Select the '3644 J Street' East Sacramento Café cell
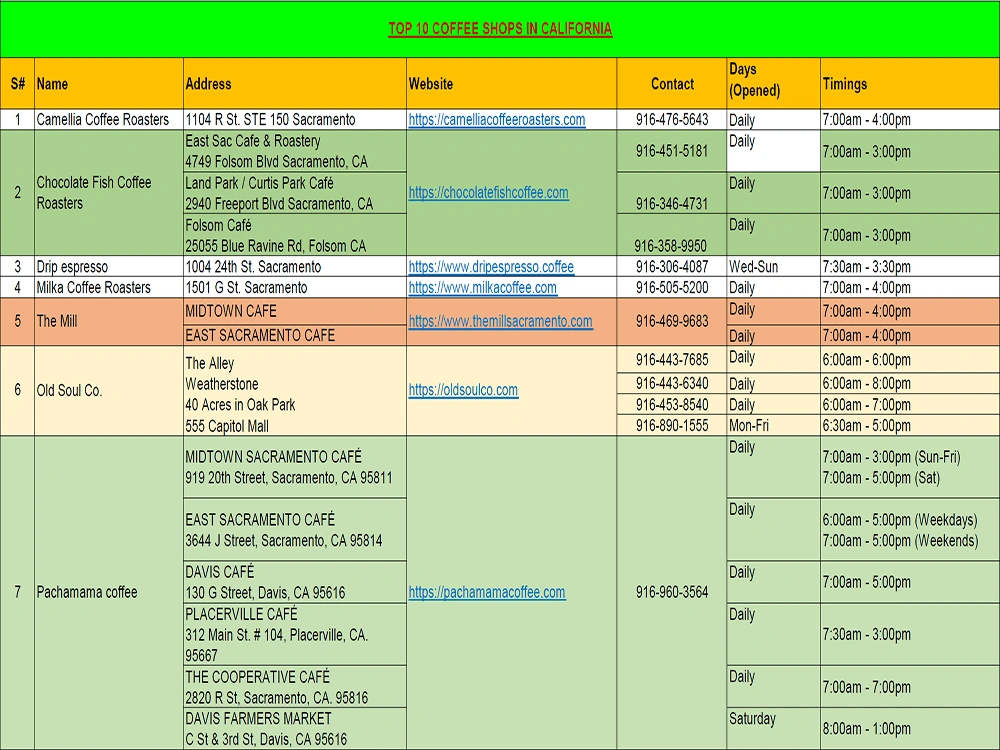Image resolution: width=1000 pixels, height=750 pixels. tap(295, 530)
